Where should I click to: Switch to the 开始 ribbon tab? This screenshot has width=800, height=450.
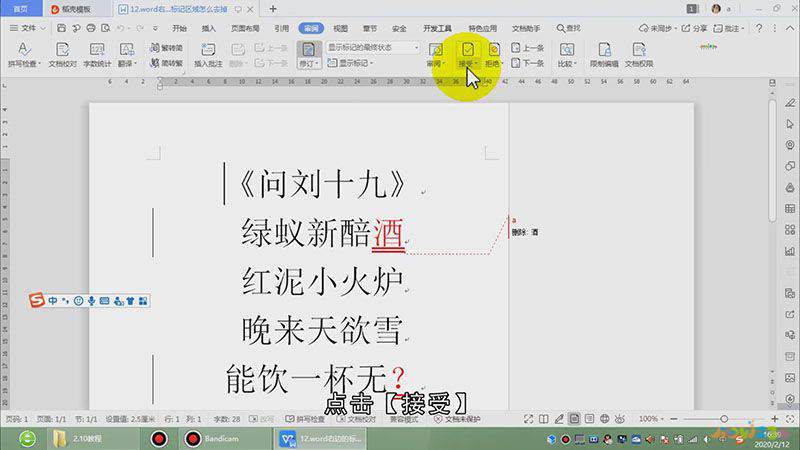179,28
